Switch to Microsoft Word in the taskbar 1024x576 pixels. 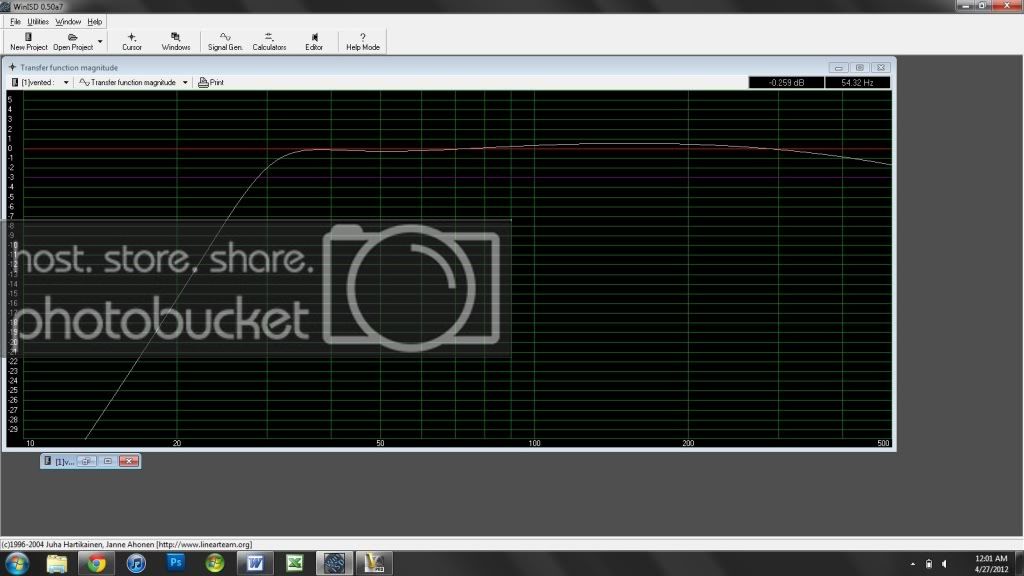click(255, 563)
